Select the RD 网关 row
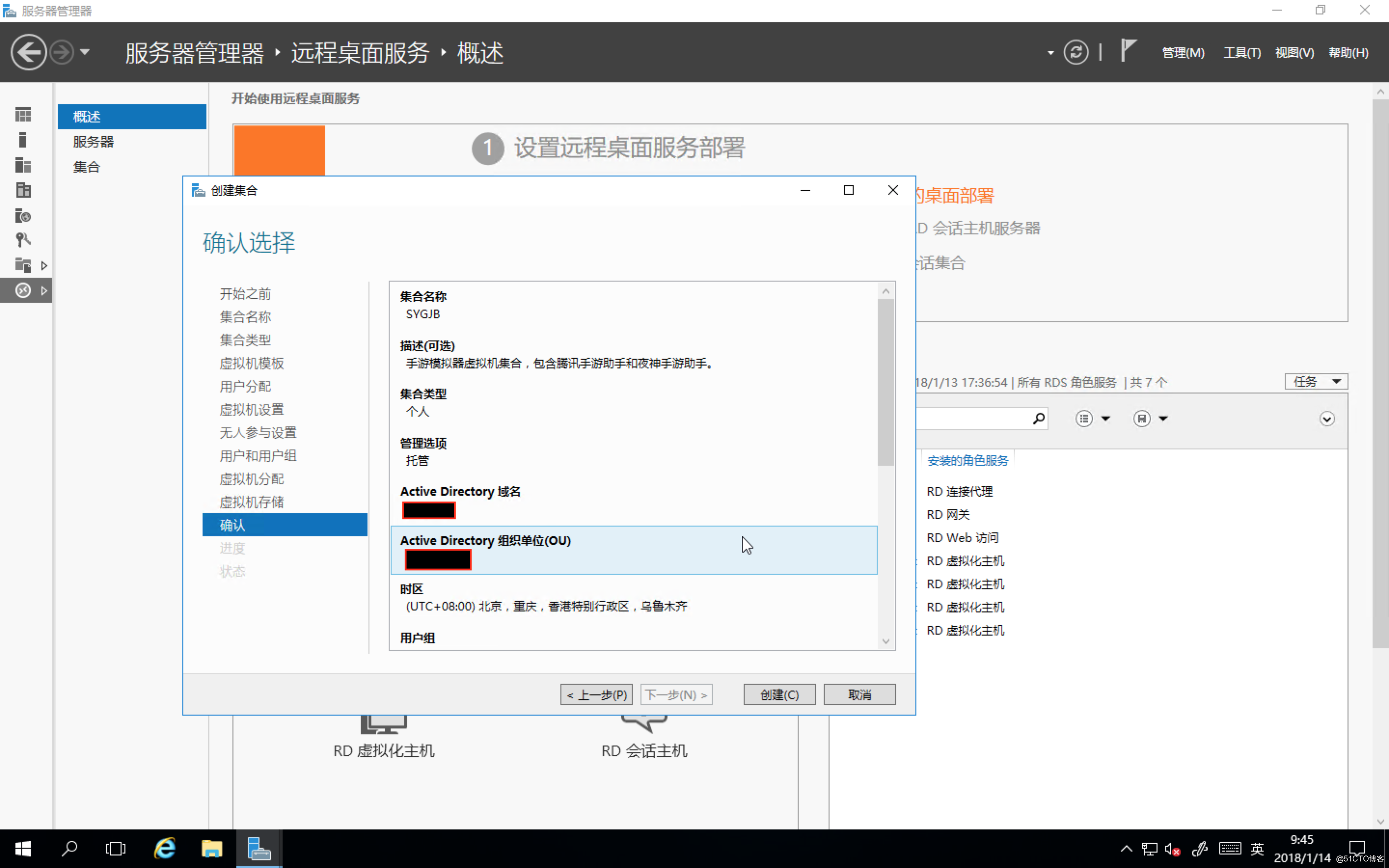The width and height of the screenshot is (1389, 868). pos(948,515)
